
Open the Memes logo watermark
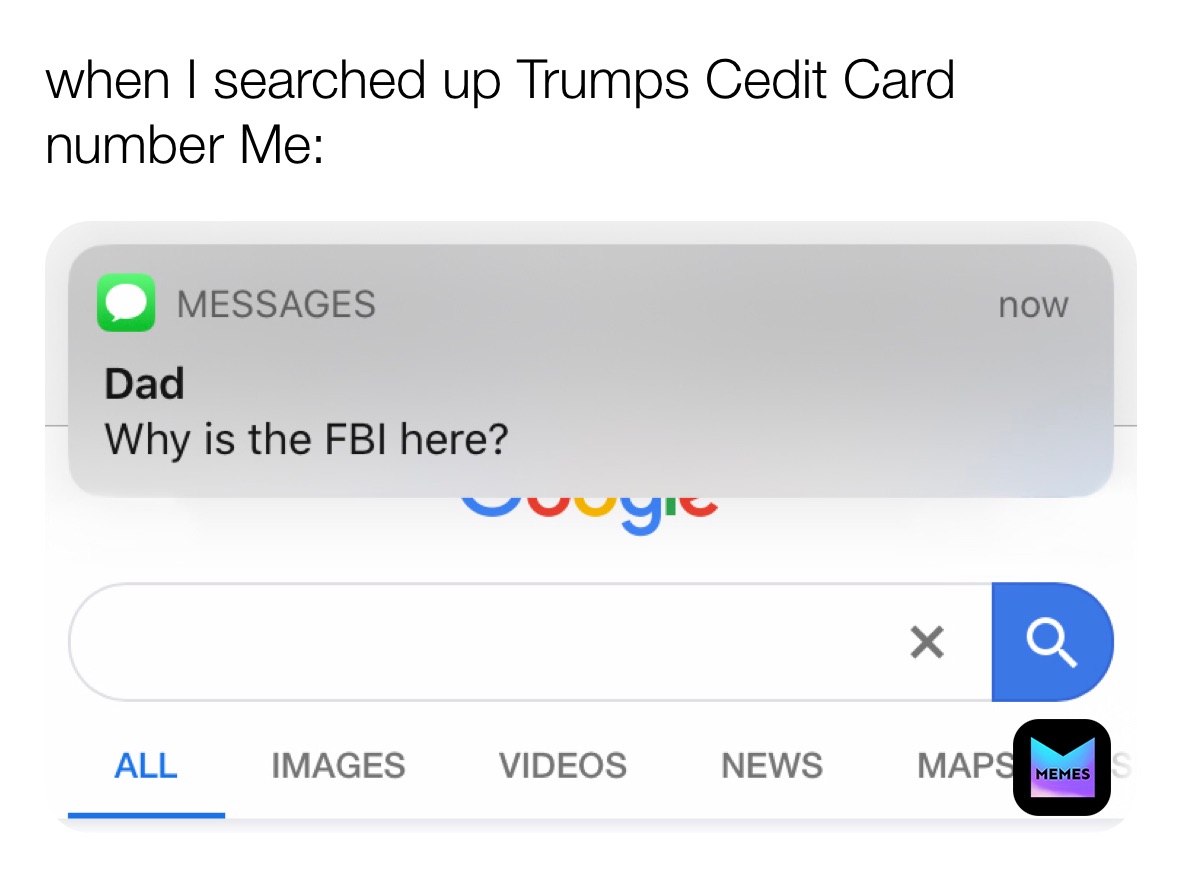1061,767
